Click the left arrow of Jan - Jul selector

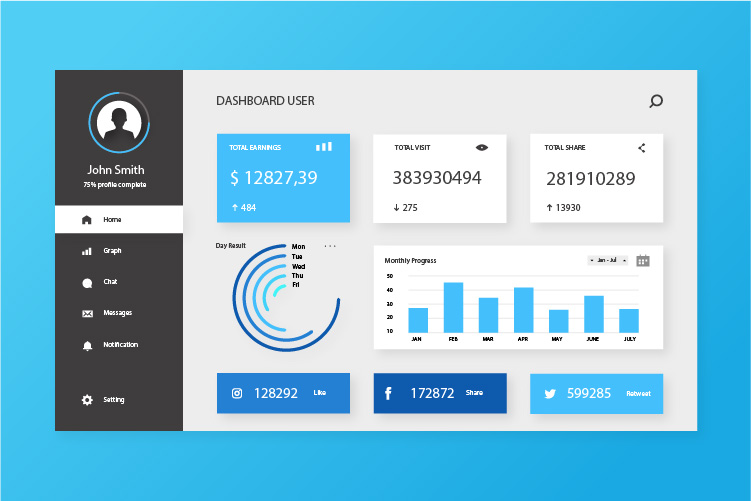(592, 260)
